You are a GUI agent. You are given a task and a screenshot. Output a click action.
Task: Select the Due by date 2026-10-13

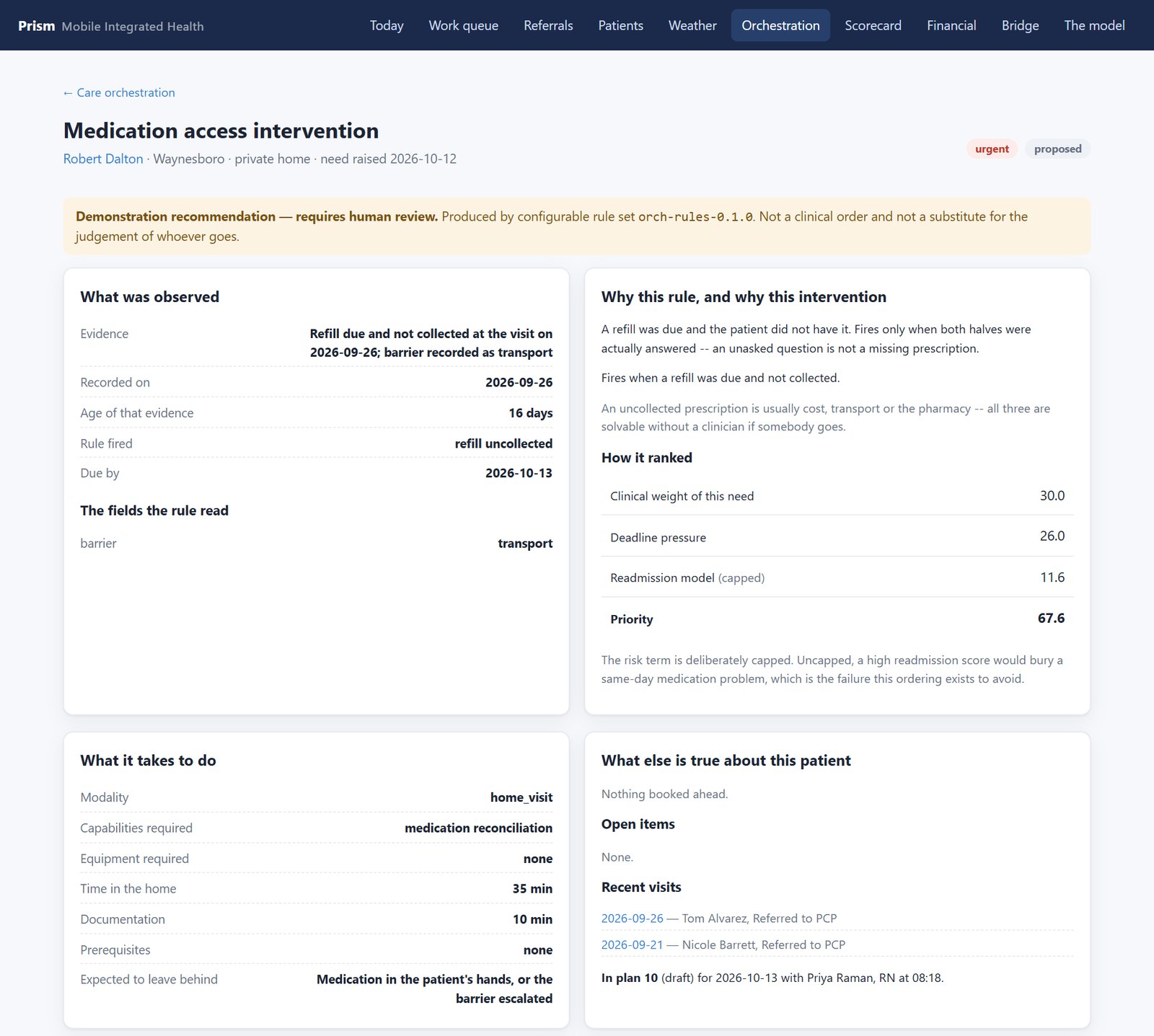pyautogui.click(x=519, y=473)
